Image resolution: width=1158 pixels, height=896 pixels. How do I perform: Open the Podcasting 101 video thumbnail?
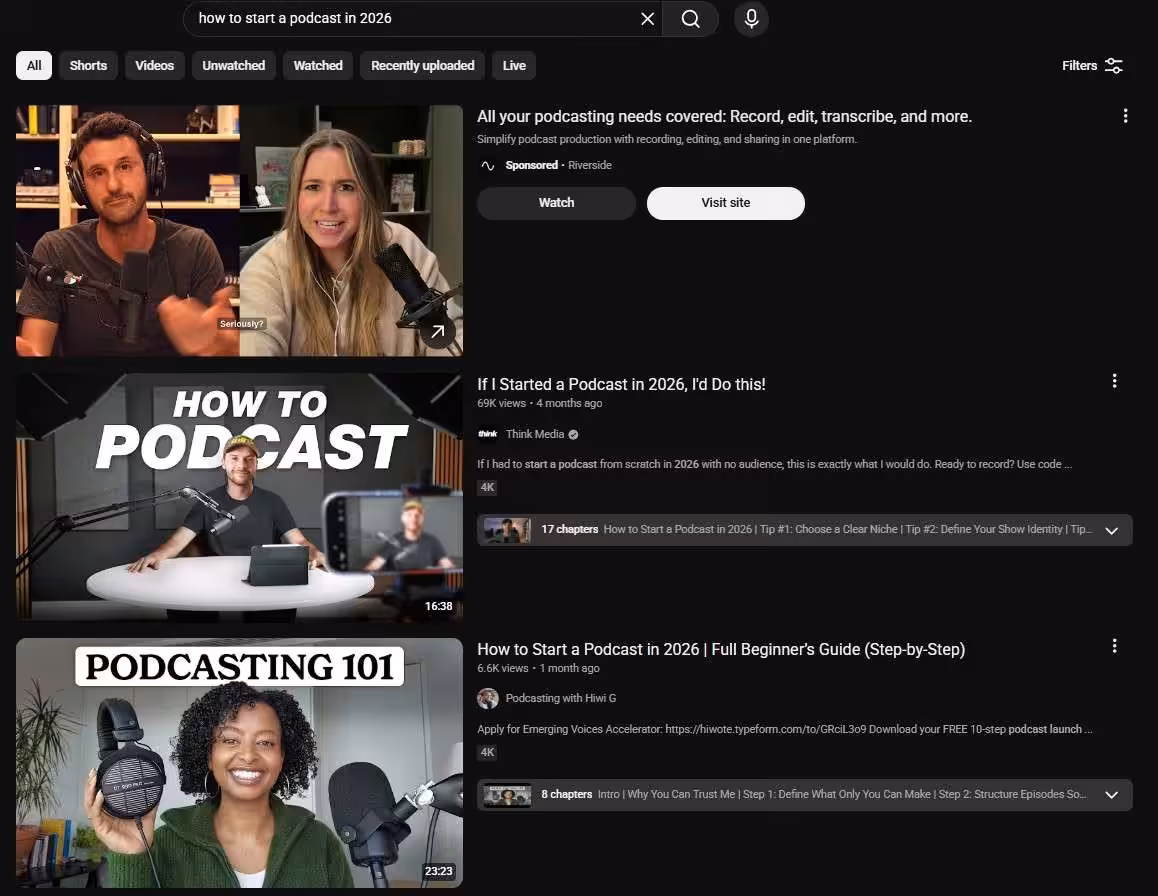239,762
